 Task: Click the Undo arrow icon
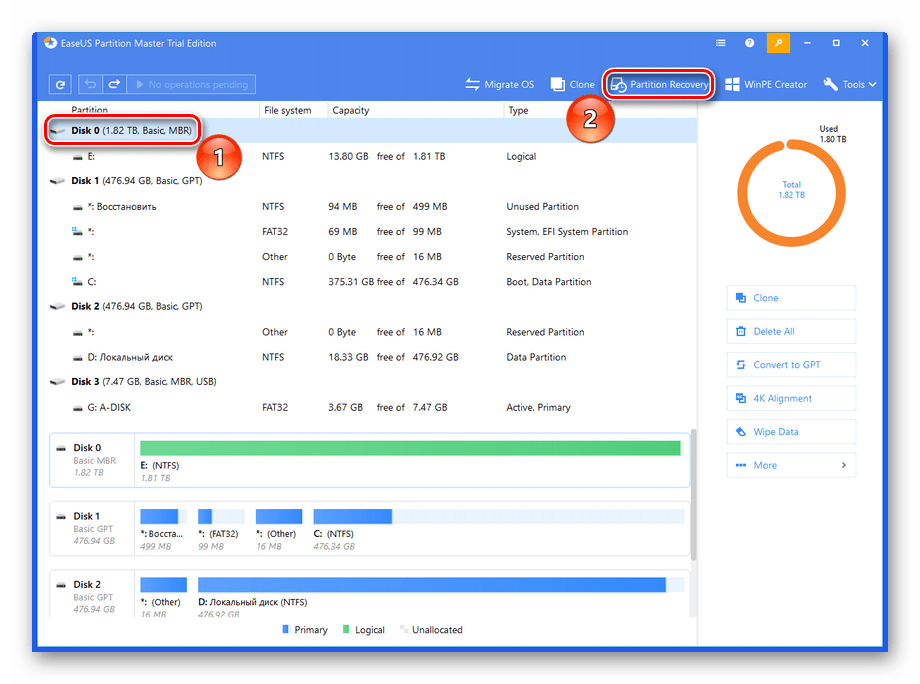(92, 85)
